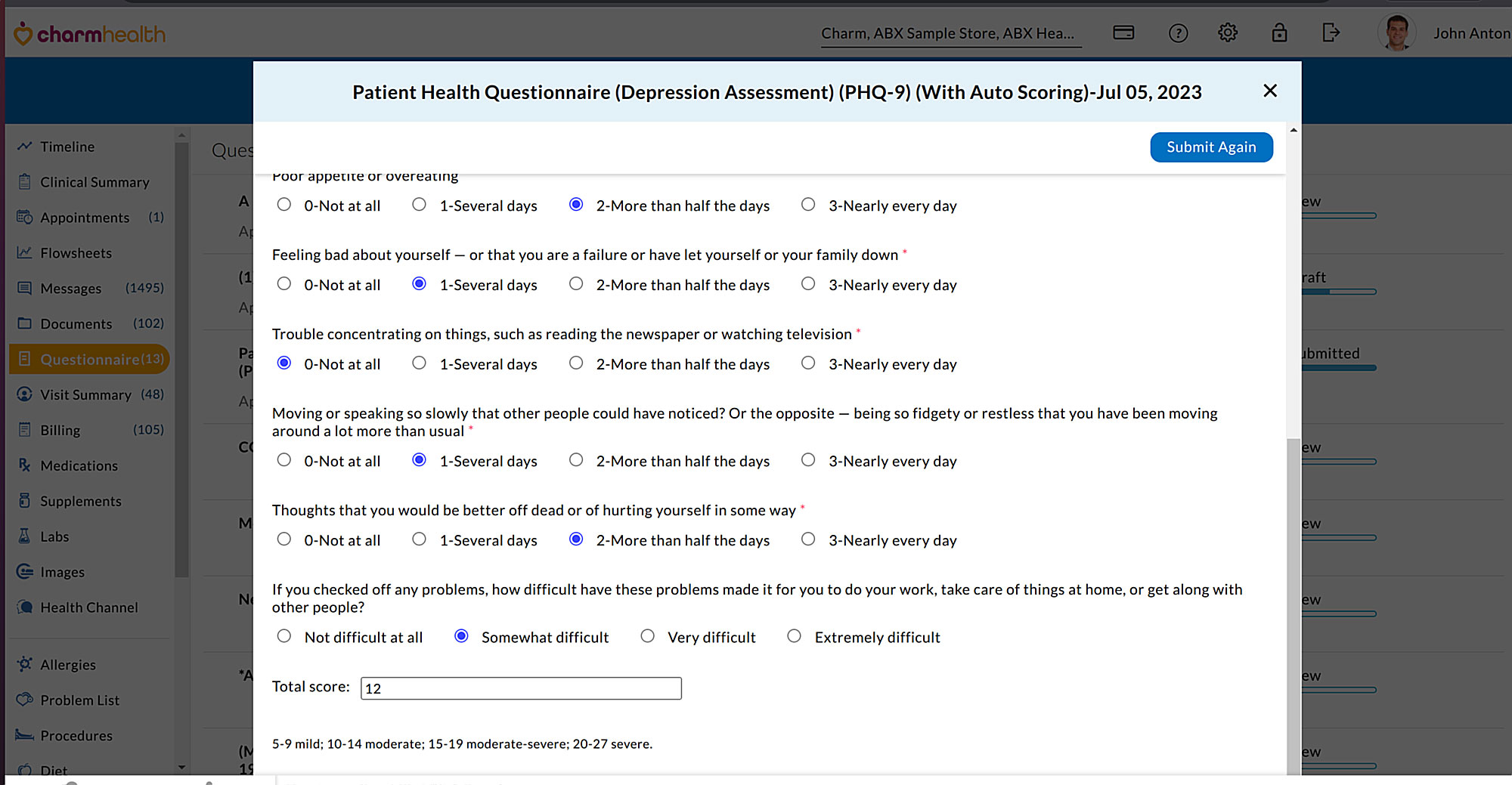Open the Charm practice switcher dropdown

[x=950, y=32]
